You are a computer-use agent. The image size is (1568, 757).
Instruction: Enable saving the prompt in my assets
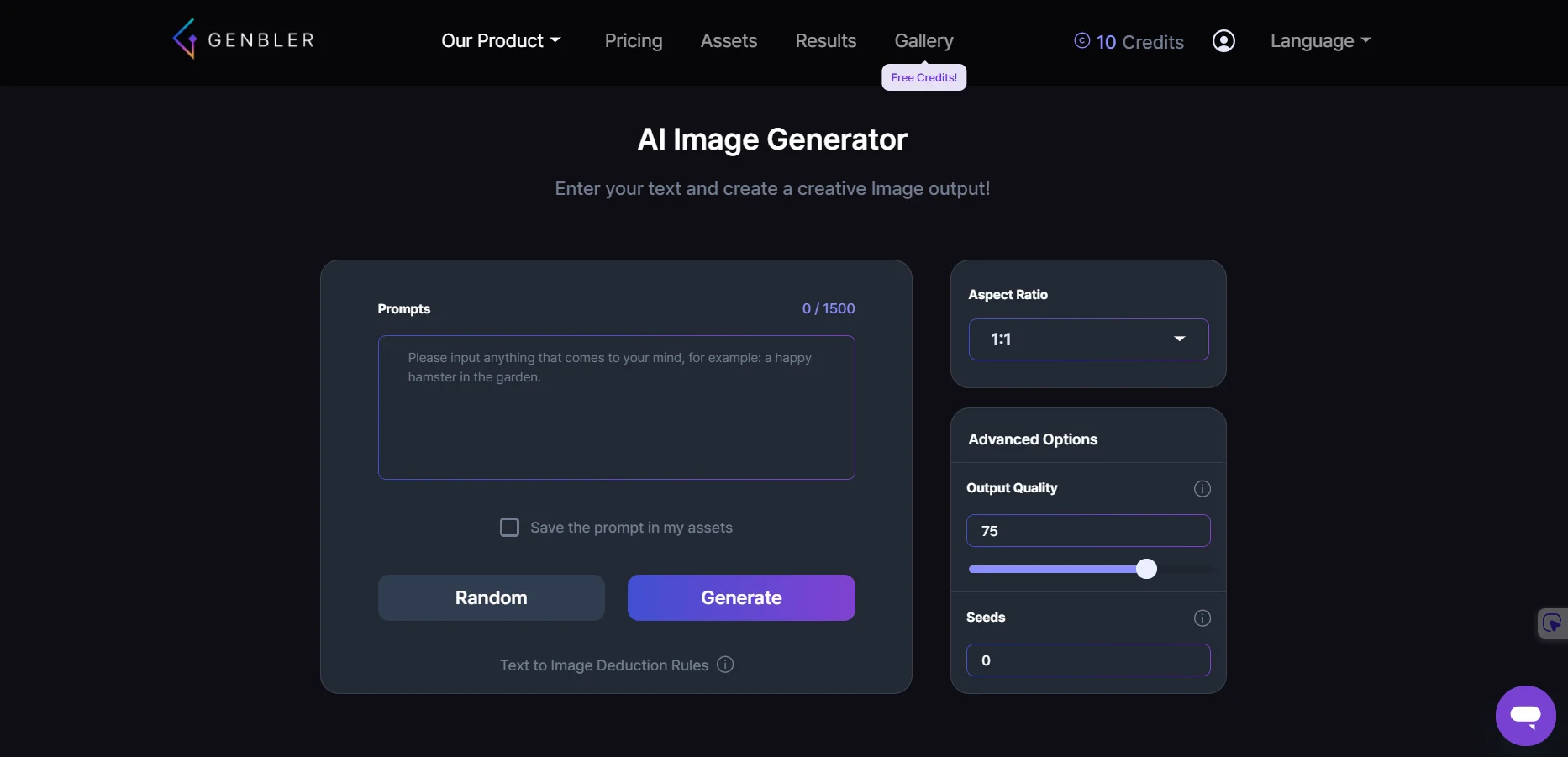point(510,527)
